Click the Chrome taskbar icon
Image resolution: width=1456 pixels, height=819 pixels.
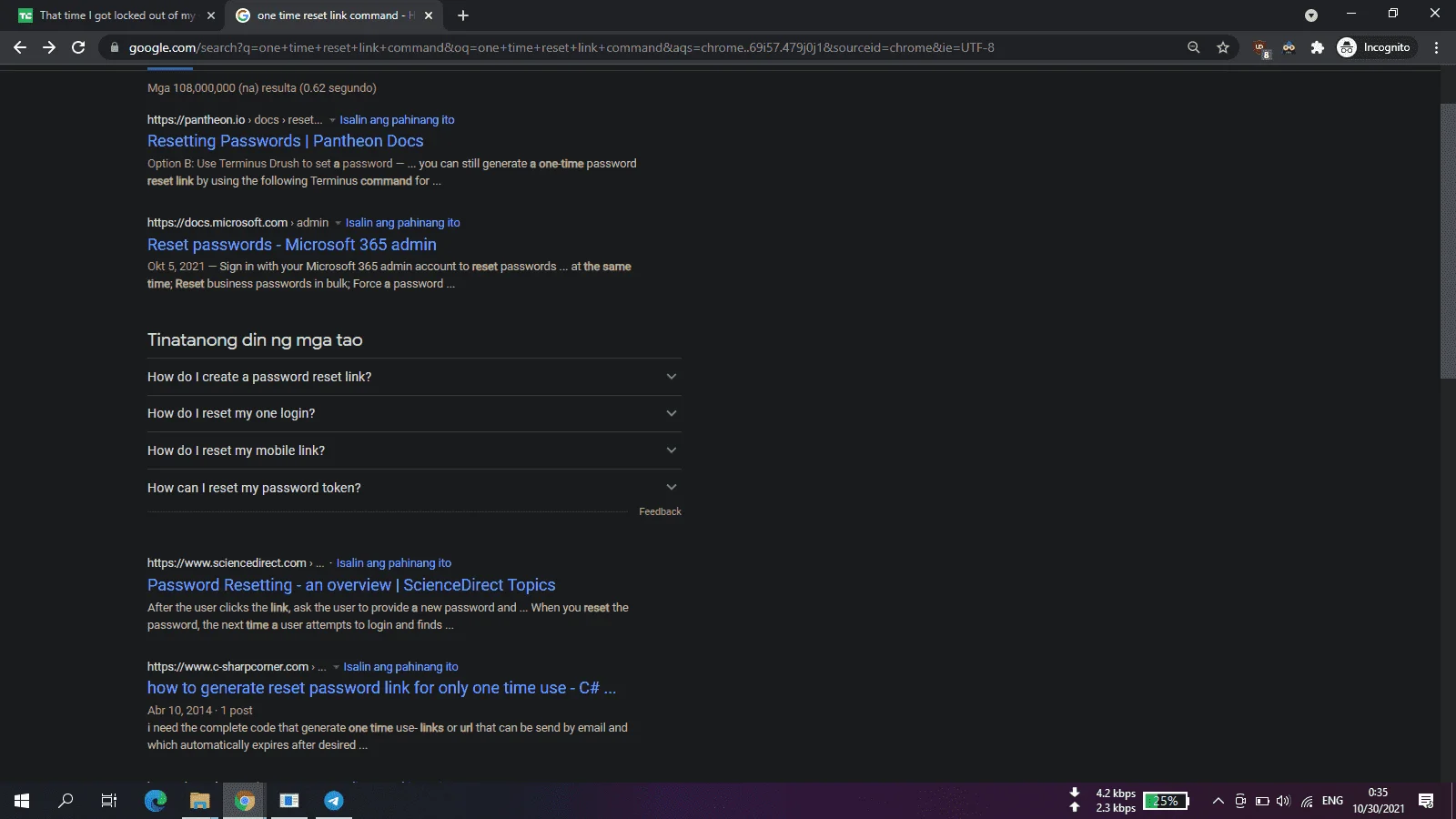244,801
